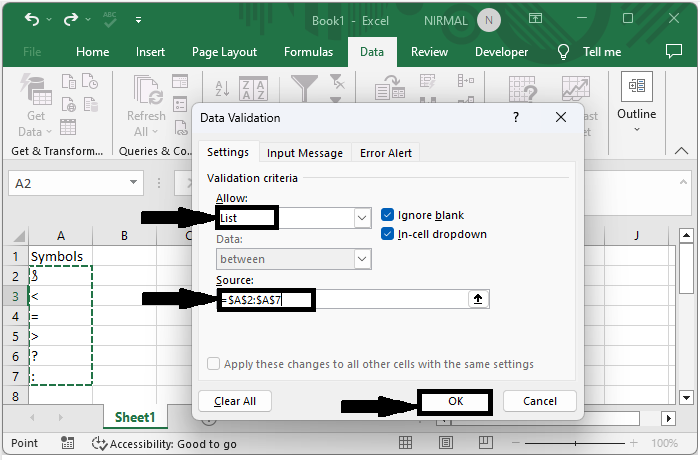This screenshot has height=460, width=700.
Task: Confirm validation with OK button
Action: 455,401
